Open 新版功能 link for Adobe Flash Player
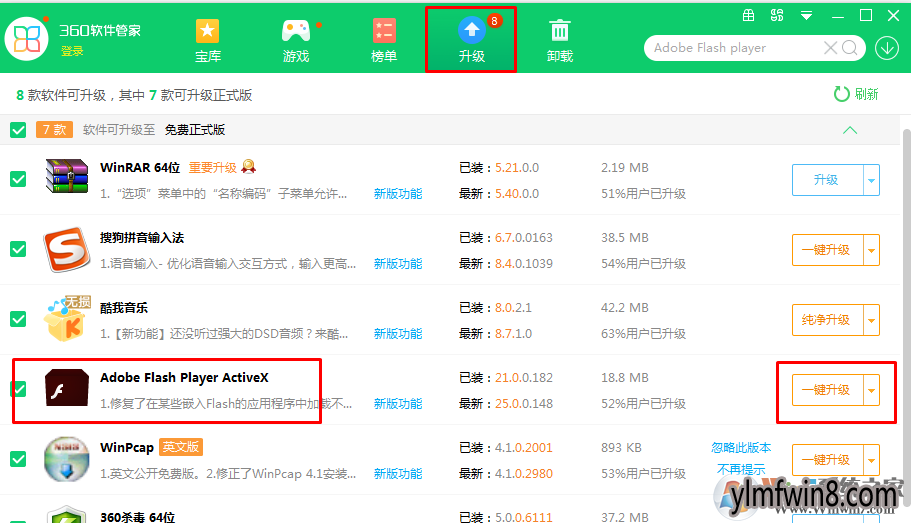The width and height of the screenshot is (911, 523). click(x=398, y=403)
